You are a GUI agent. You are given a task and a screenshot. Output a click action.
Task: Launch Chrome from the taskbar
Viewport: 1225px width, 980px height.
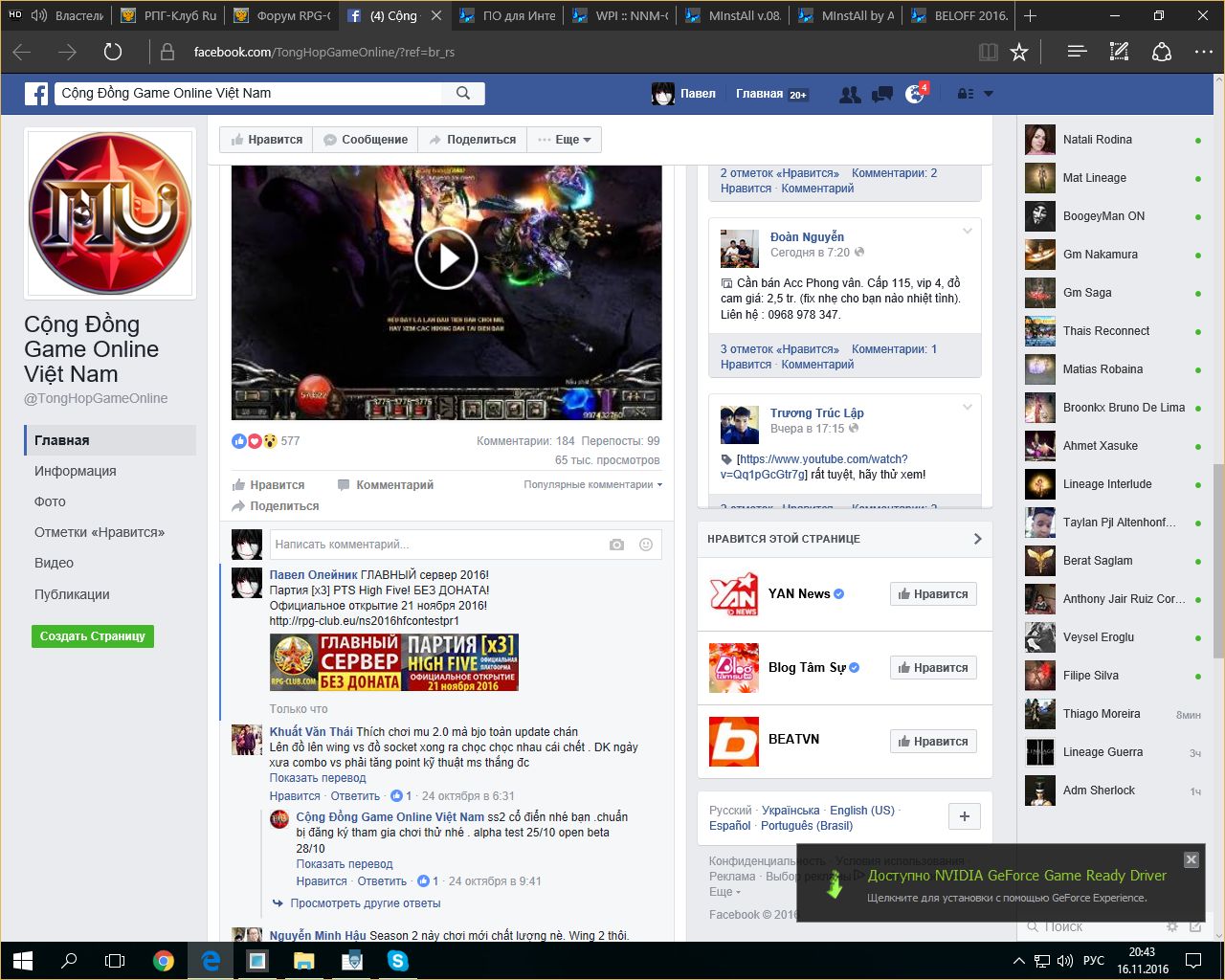click(164, 961)
